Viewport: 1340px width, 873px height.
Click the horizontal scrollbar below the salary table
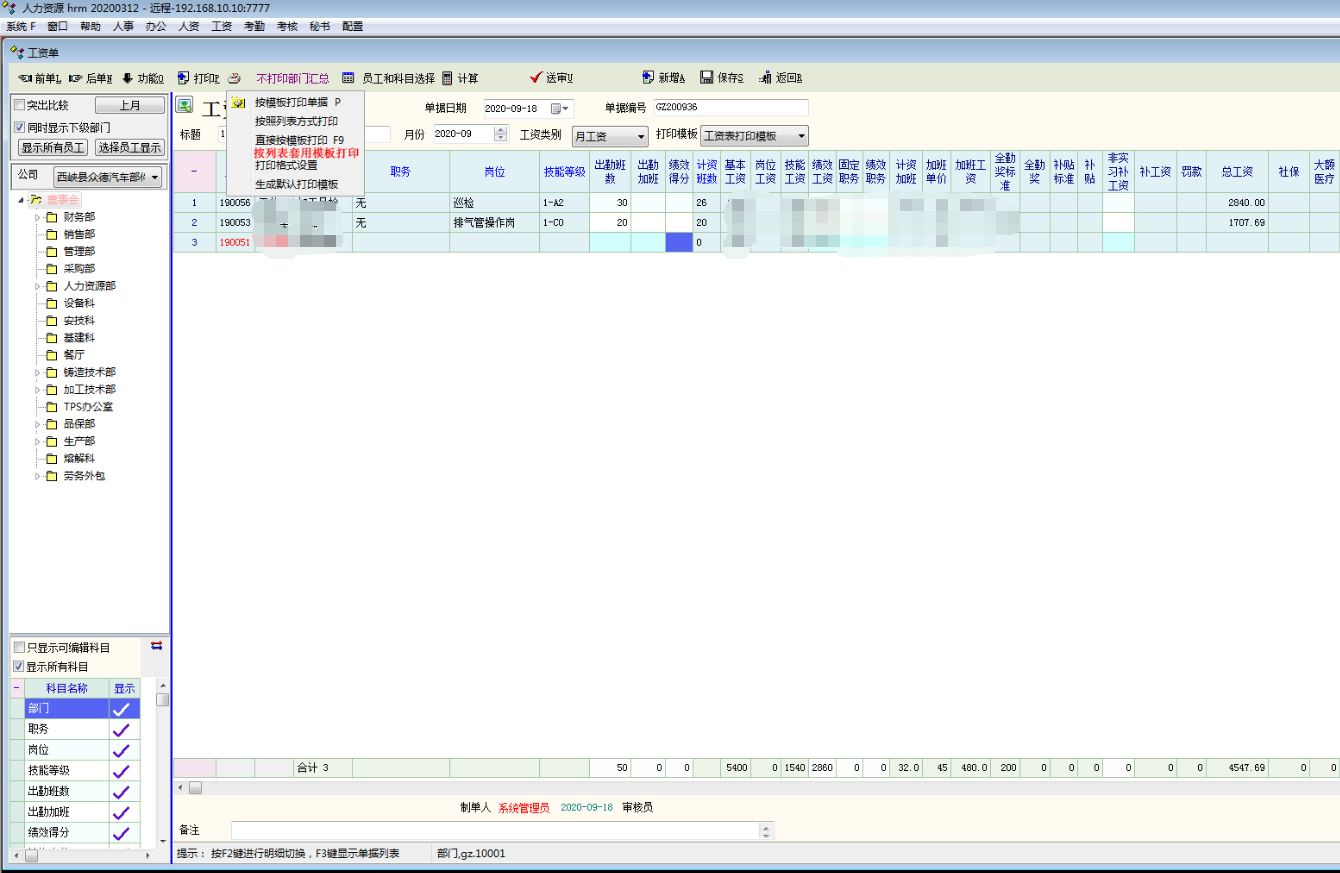click(700, 788)
